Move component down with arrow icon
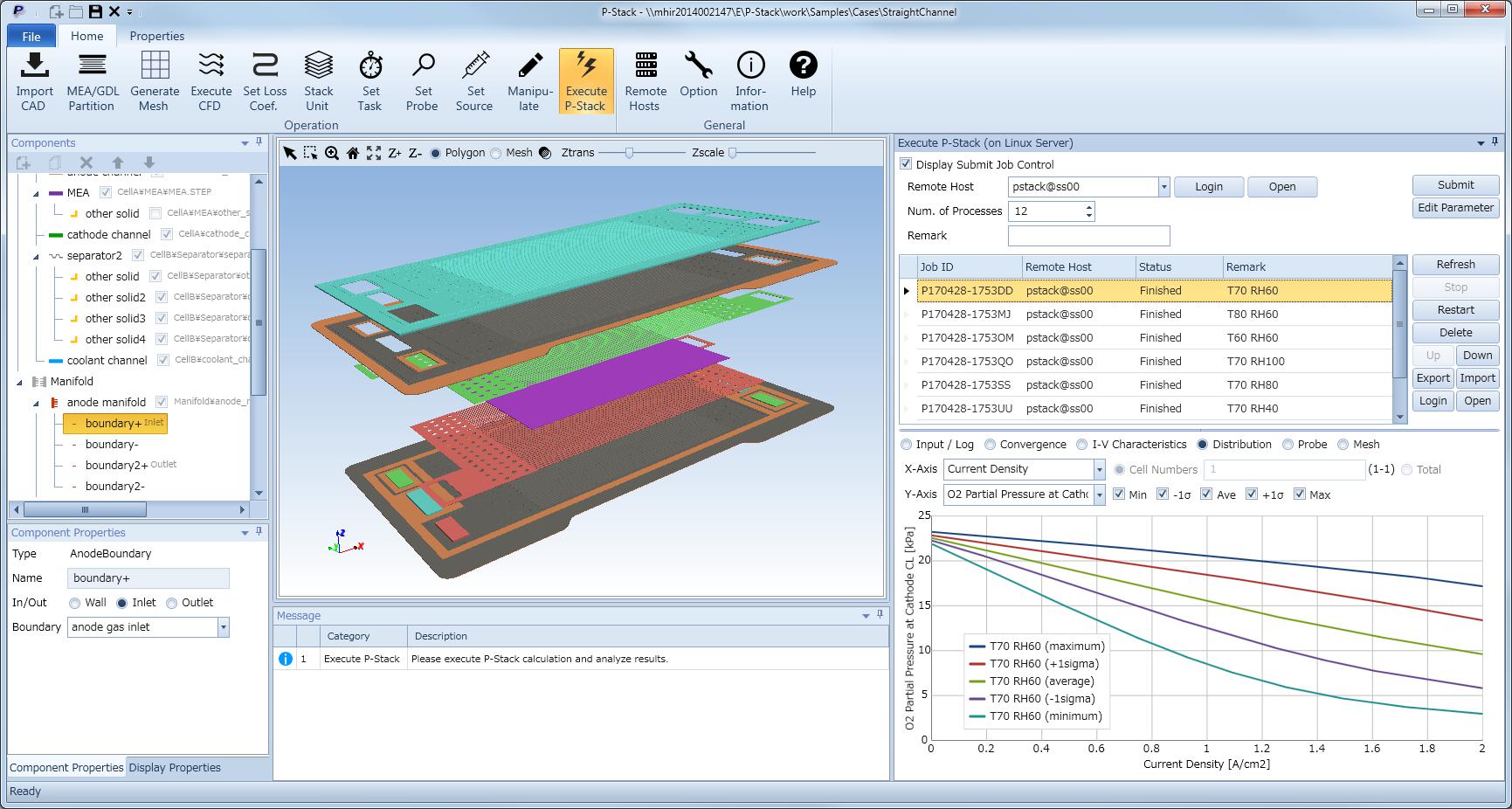The width and height of the screenshot is (1512, 809). click(149, 162)
